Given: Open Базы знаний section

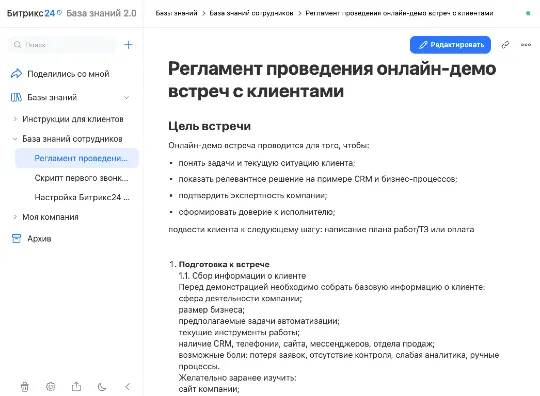Looking at the screenshot, I should click(x=52, y=97).
